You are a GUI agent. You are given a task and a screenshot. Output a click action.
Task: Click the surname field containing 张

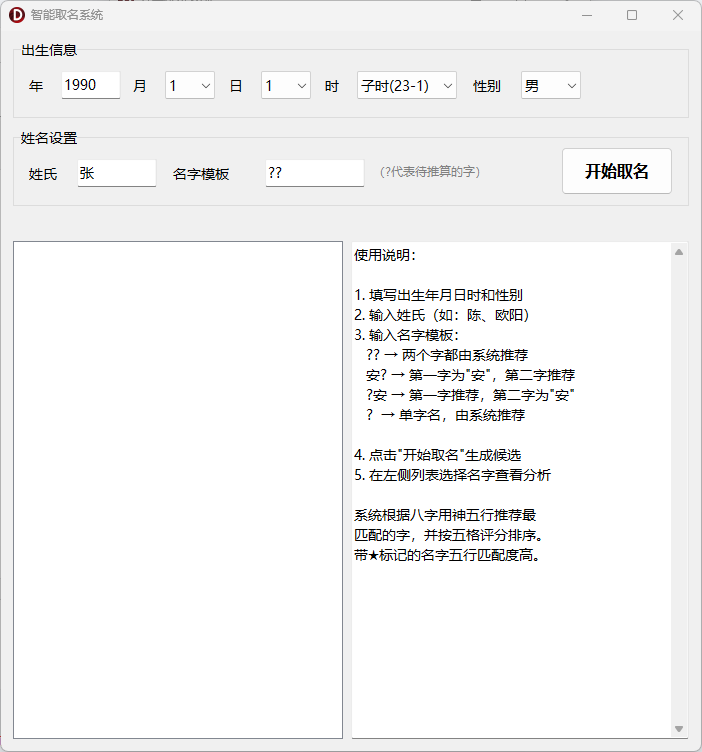tap(117, 173)
